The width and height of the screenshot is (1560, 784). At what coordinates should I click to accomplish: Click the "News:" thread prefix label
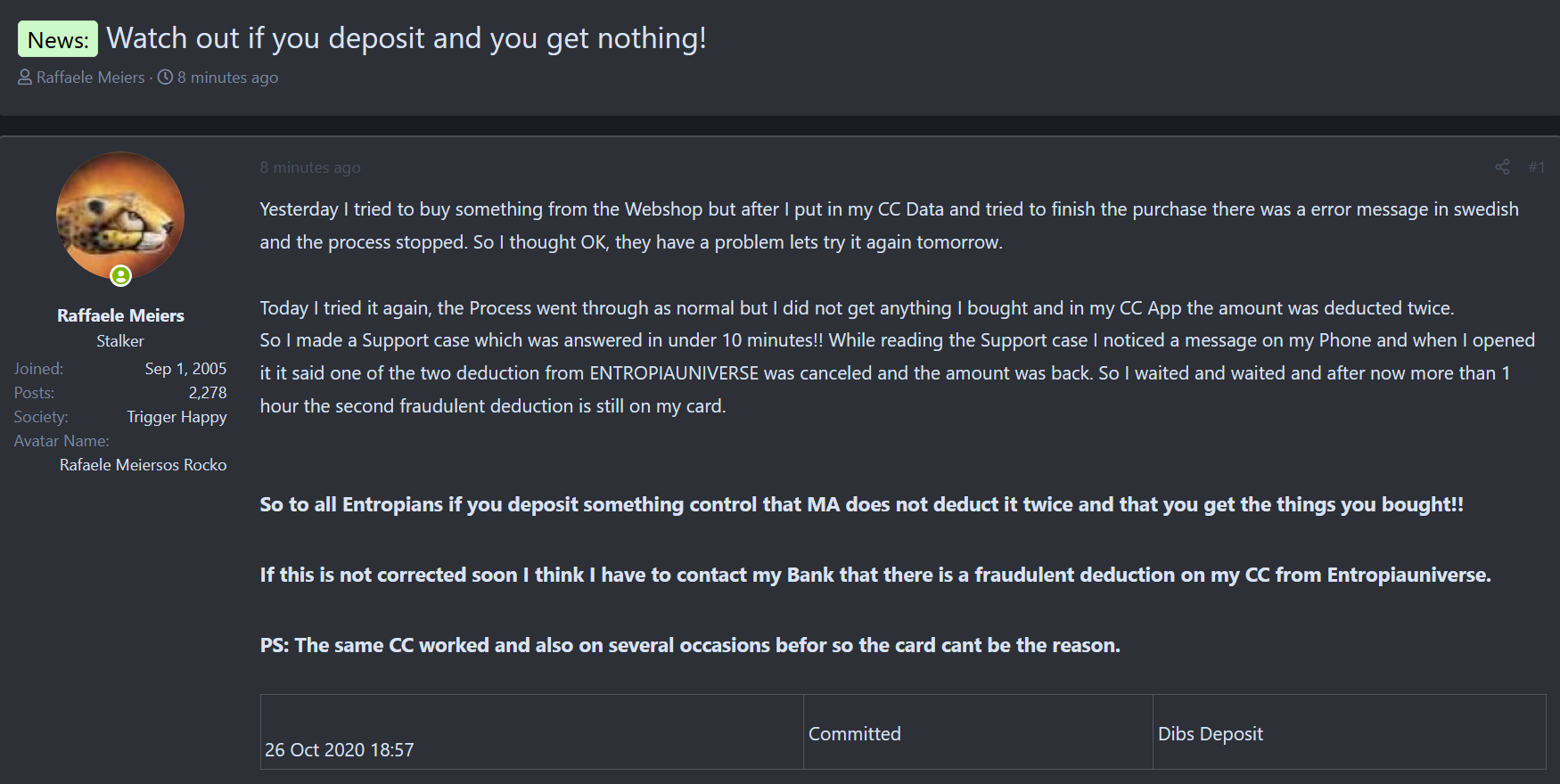coord(58,39)
